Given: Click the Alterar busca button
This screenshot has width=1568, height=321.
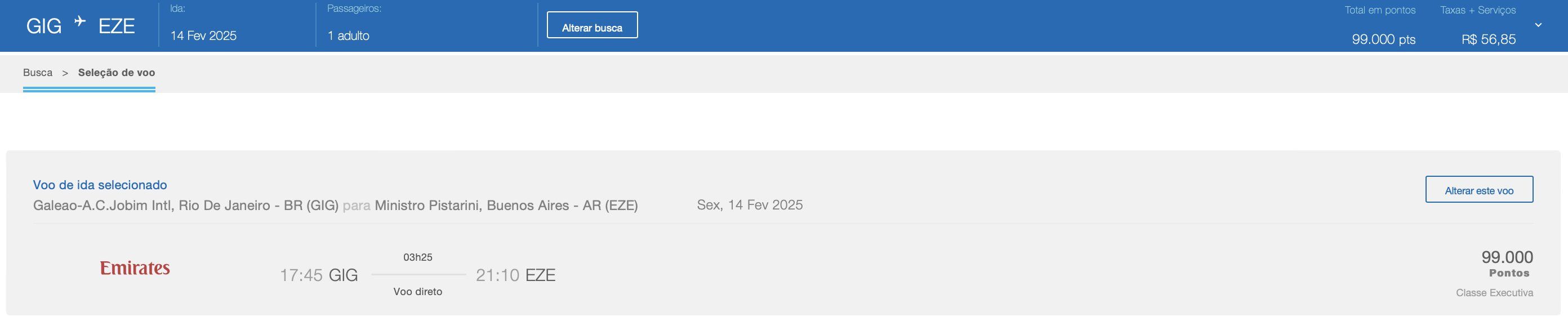Looking at the screenshot, I should coord(591,25).
